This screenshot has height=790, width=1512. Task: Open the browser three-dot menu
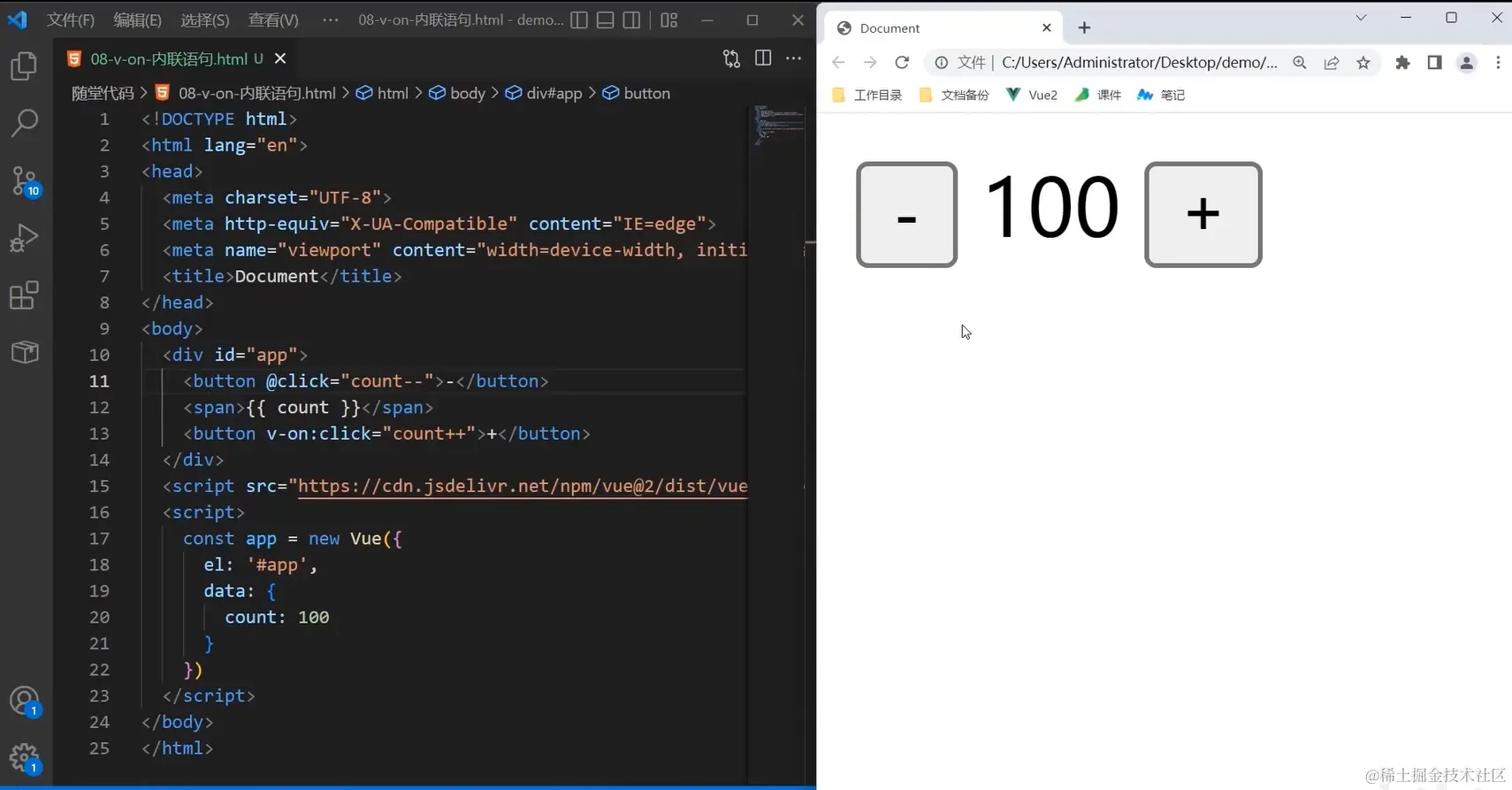tap(1498, 62)
